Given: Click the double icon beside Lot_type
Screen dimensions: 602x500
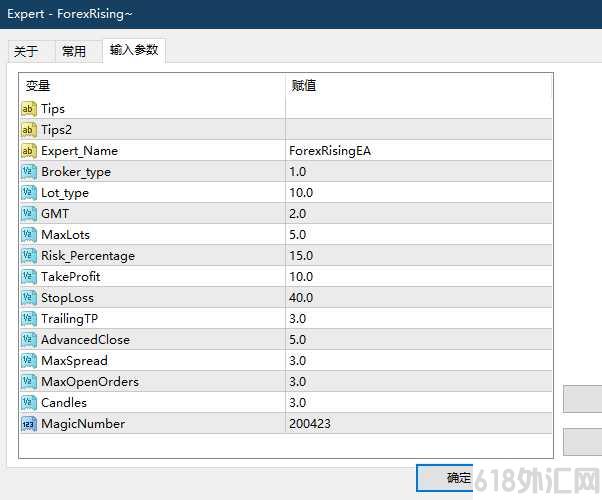Looking at the screenshot, I should click(29, 193).
